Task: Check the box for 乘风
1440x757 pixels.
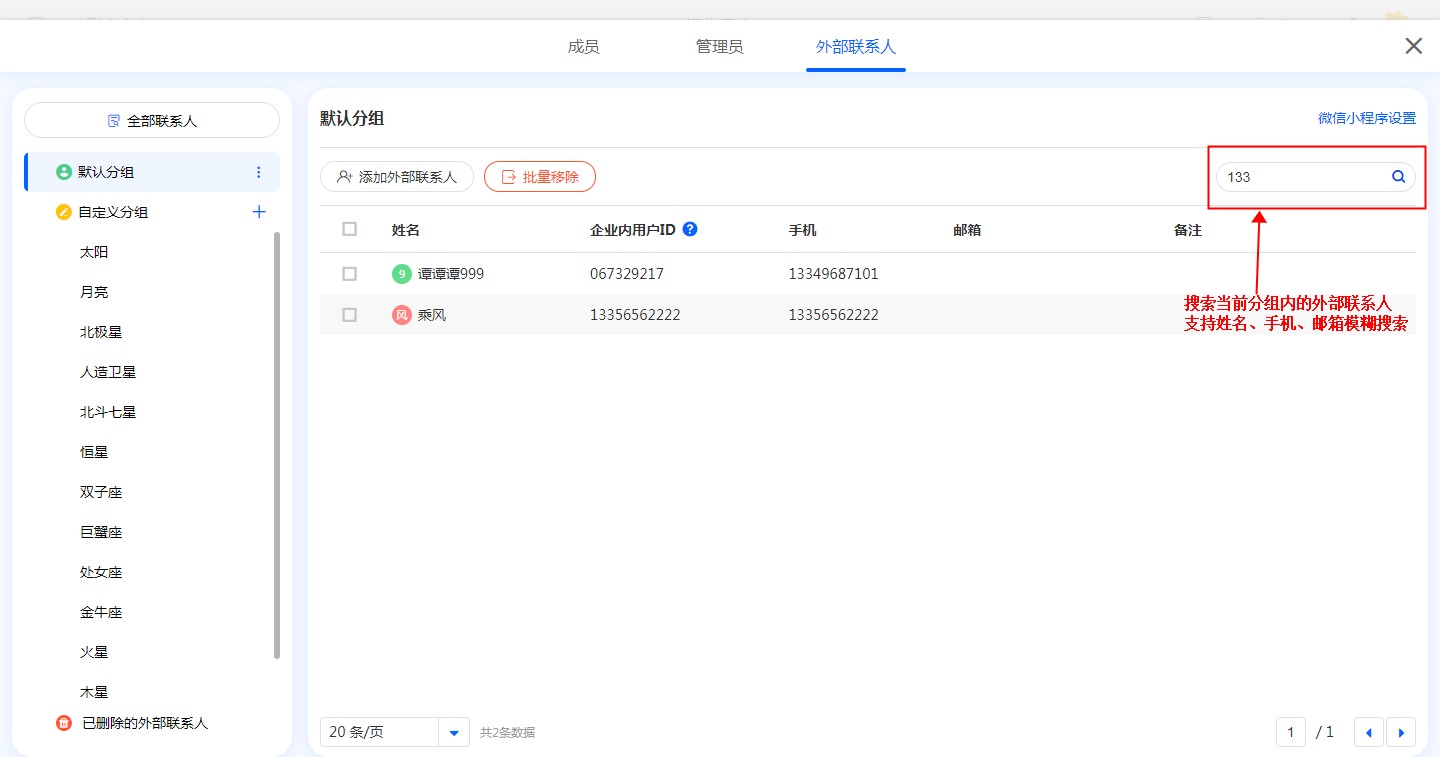Action: [349, 315]
